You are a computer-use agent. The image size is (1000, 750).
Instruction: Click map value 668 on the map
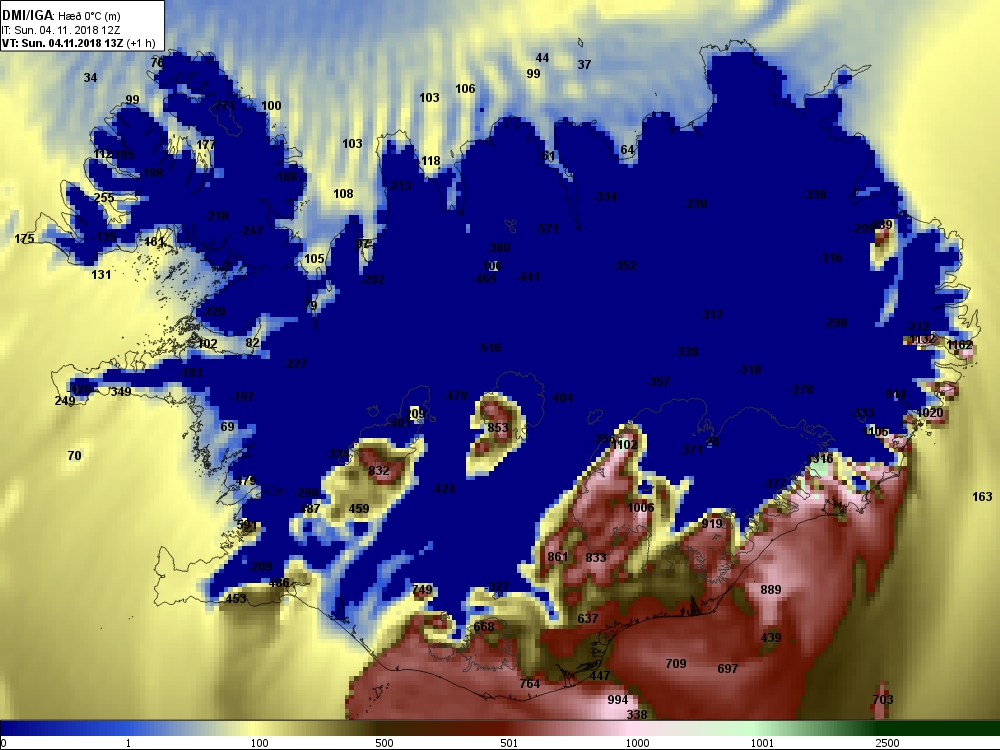pos(483,627)
